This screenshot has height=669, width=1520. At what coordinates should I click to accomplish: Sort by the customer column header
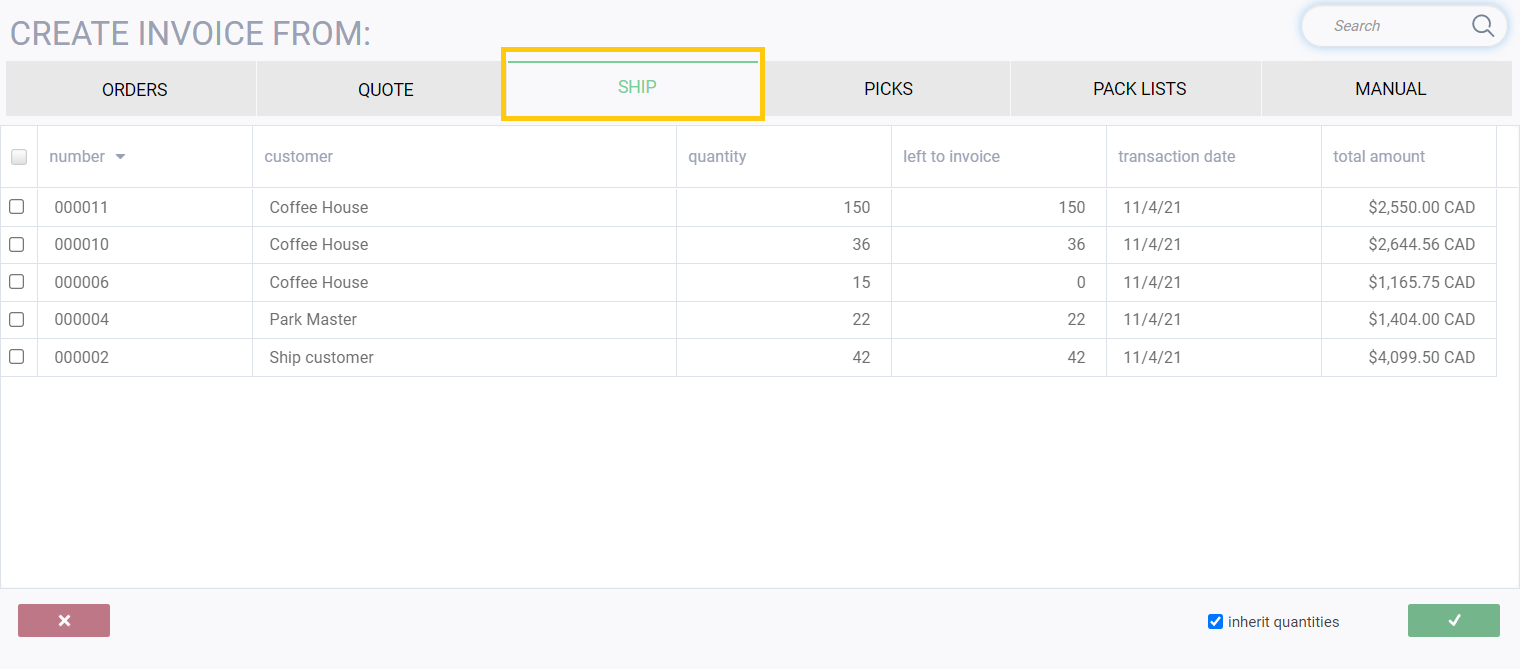(299, 157)
